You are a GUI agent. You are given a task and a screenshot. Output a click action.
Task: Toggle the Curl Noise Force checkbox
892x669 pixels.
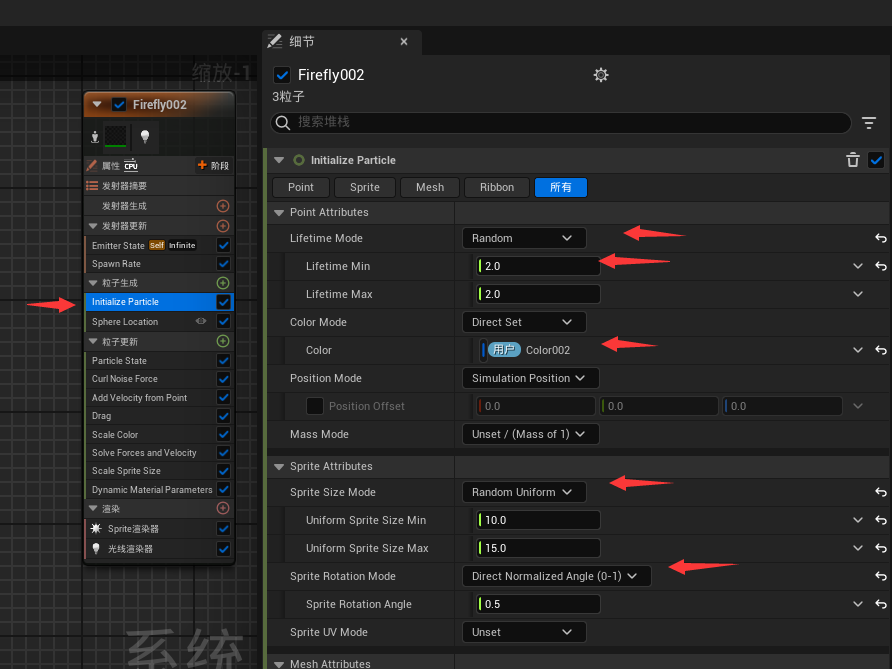tap(224, 379)
